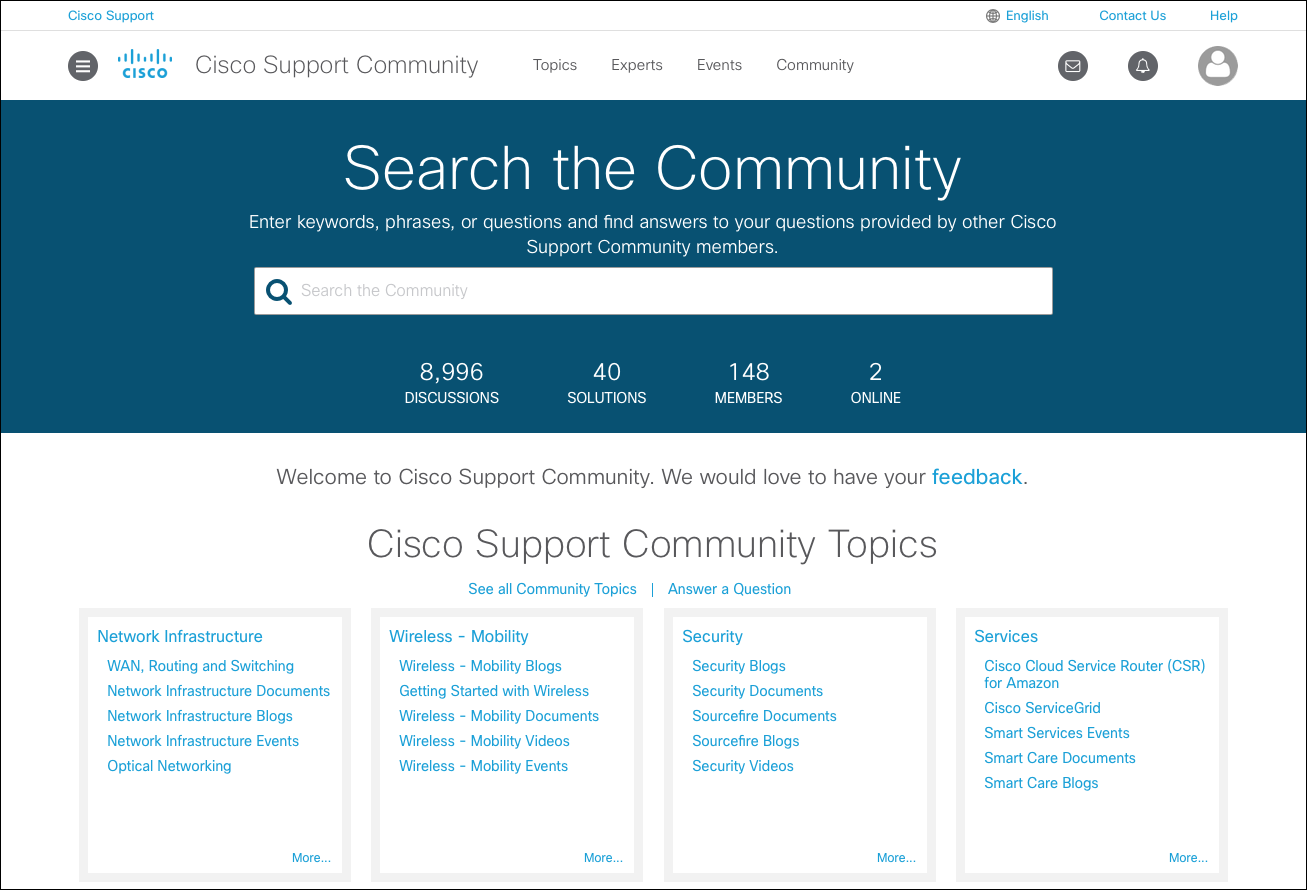Open Smart Services Events link
The width and height of the screenshot is (1307, 890).
[1057, 733]
